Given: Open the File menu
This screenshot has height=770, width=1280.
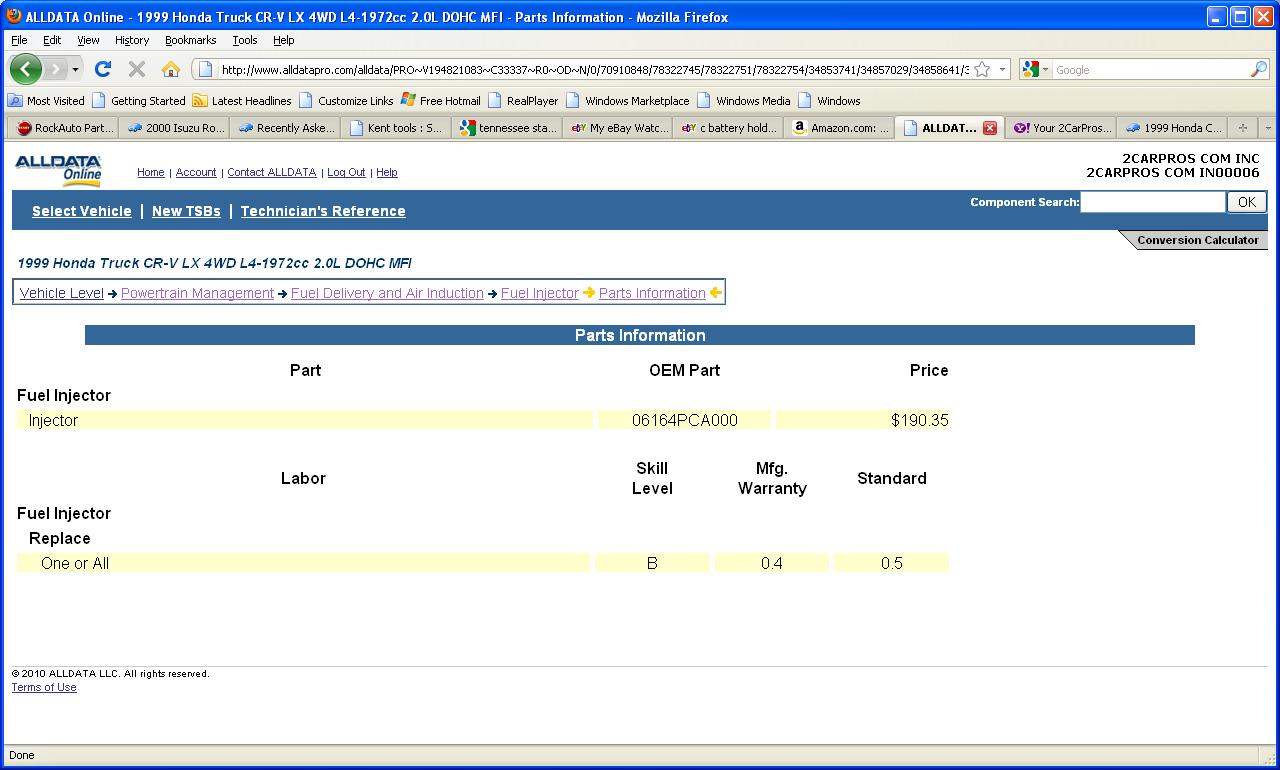Looking at the screenshot, I should click(x=19, y=40).
